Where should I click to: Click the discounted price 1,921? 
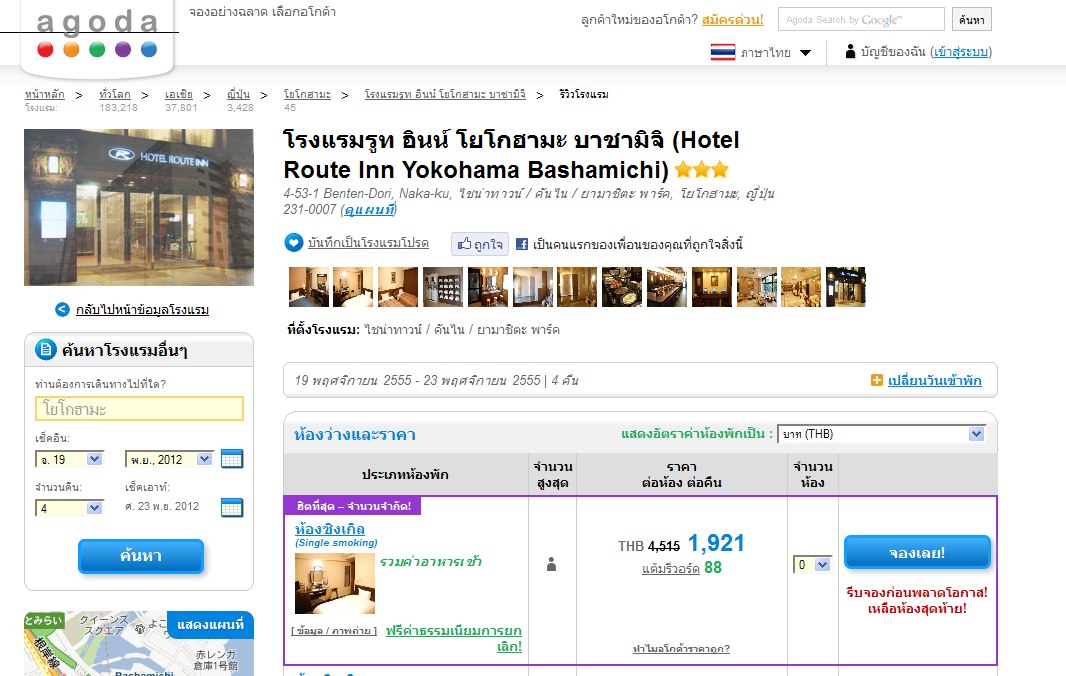716,543
